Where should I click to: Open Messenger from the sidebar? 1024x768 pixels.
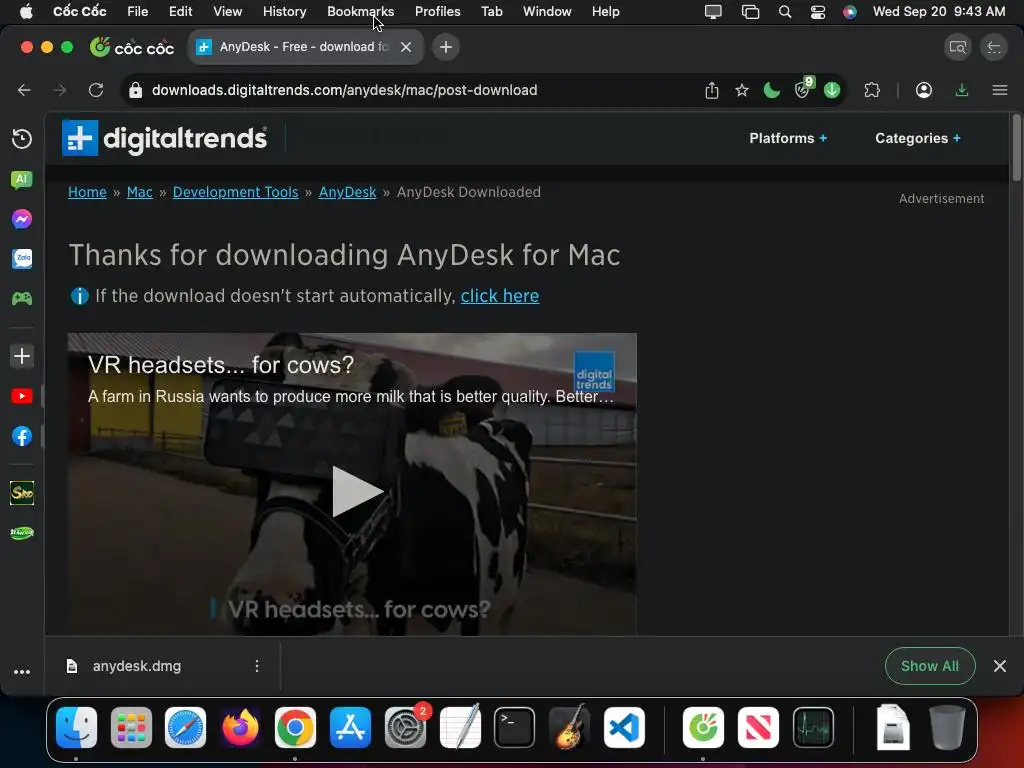pyautogui.click(x=22, y=219)
